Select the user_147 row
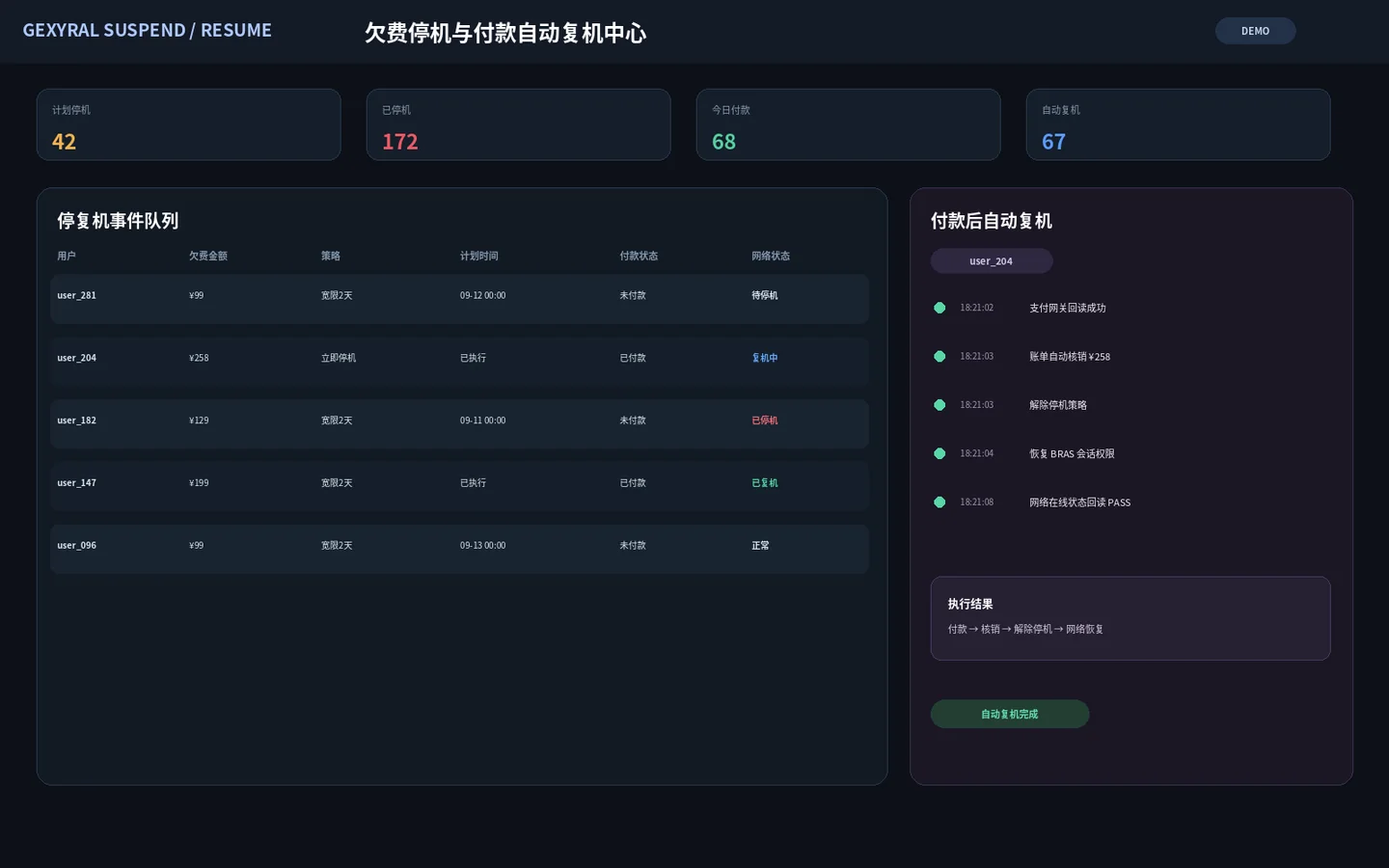Image resolution: width=1389 pixels, height=868 pixels. 459,487
